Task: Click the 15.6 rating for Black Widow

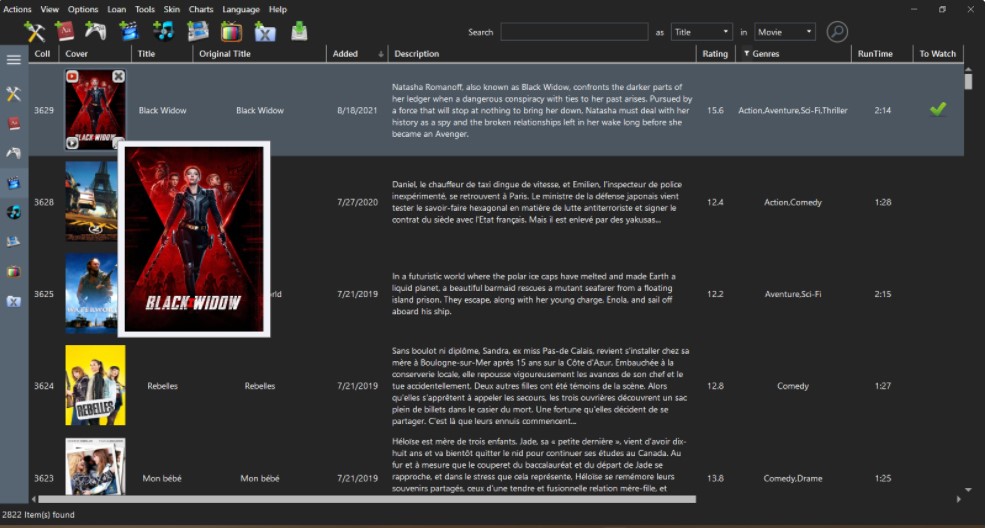Action: pos(715,110)
